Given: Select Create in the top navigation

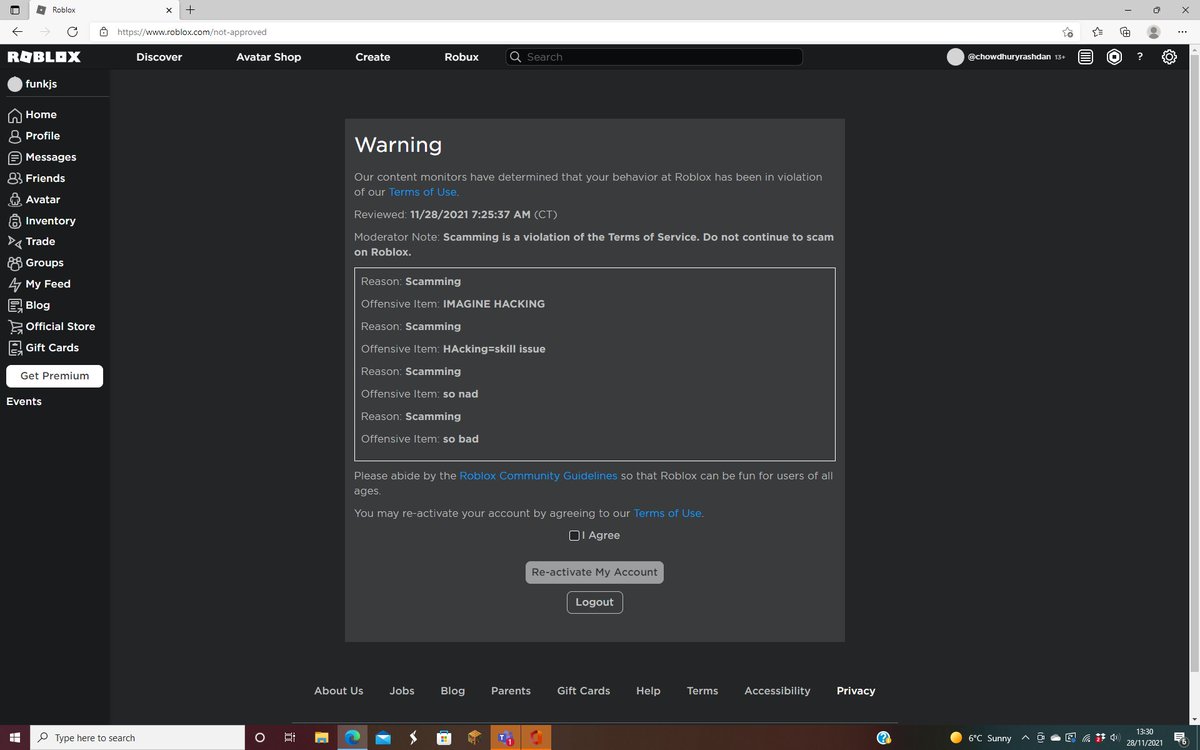Looking at the screenshot, I should 373,57.
